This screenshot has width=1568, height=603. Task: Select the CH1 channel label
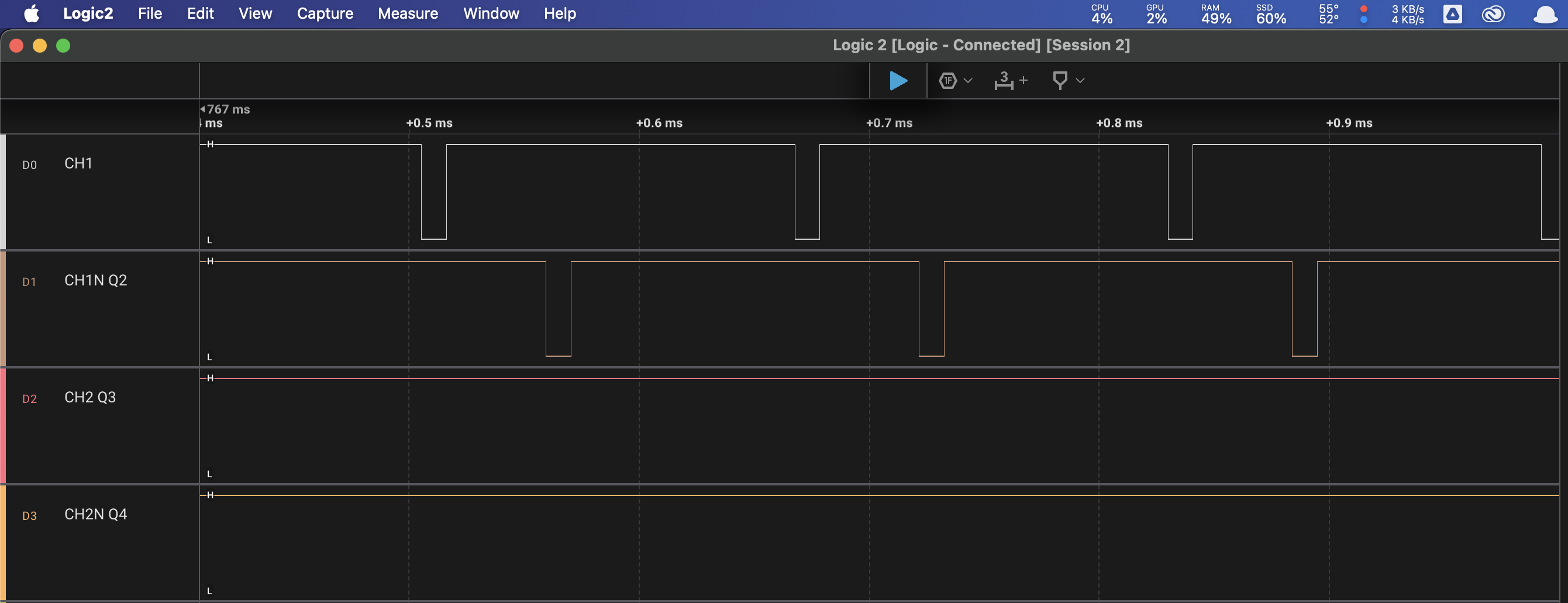pos(78,163)
